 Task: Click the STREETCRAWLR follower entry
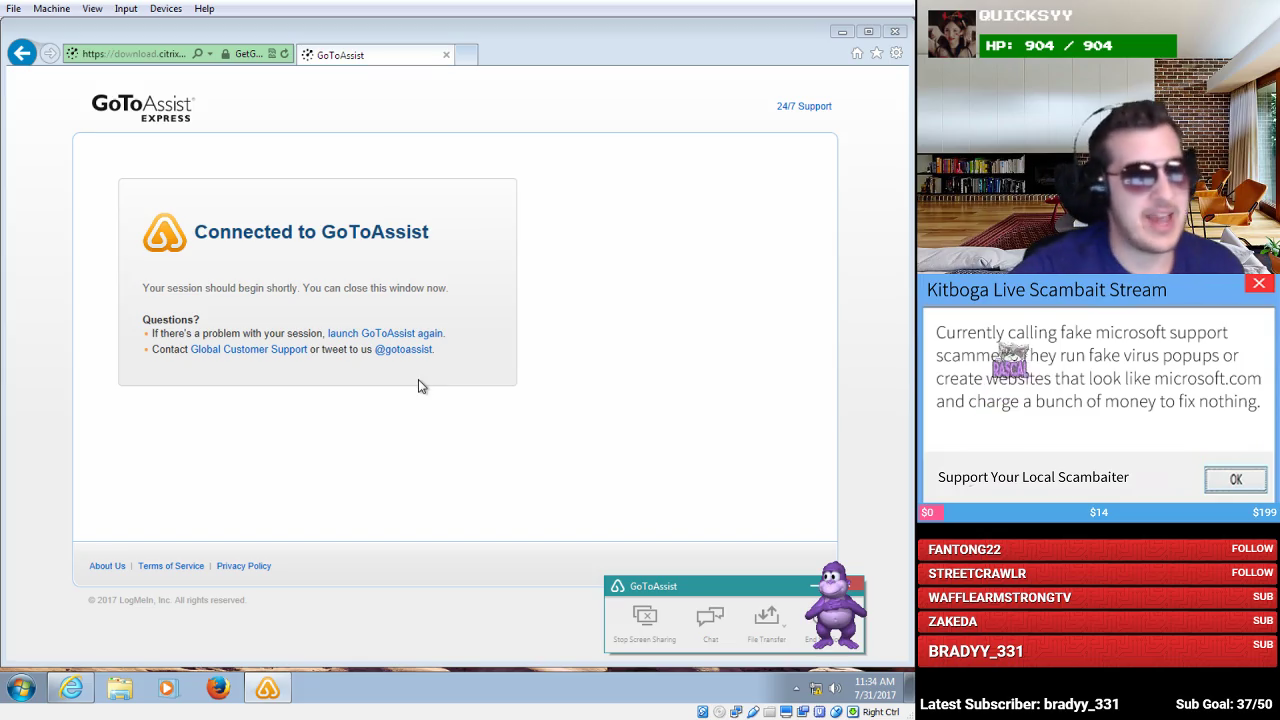click(1098, 573)
